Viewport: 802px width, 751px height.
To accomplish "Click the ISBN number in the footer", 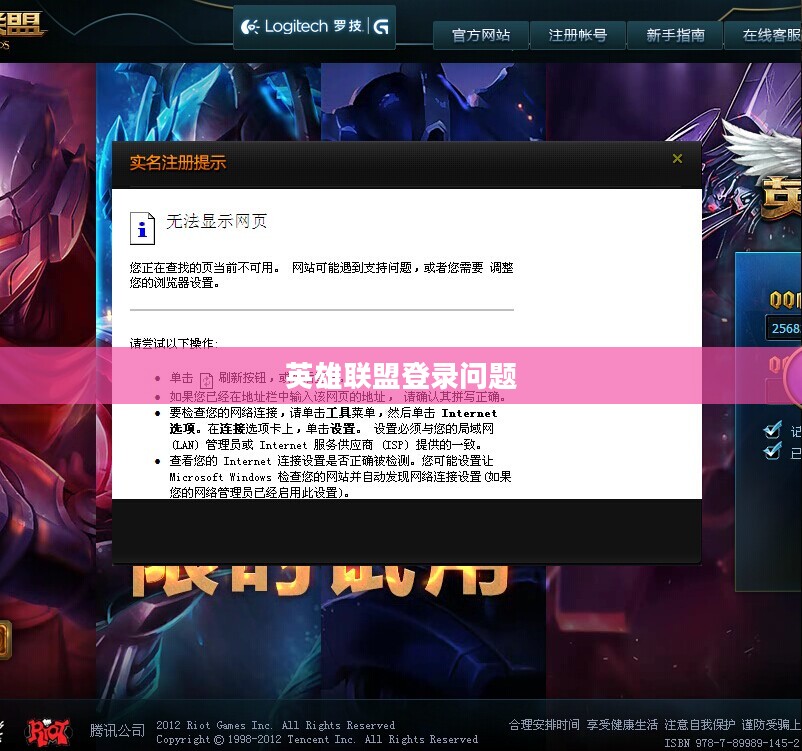I will tap(732, 743).
